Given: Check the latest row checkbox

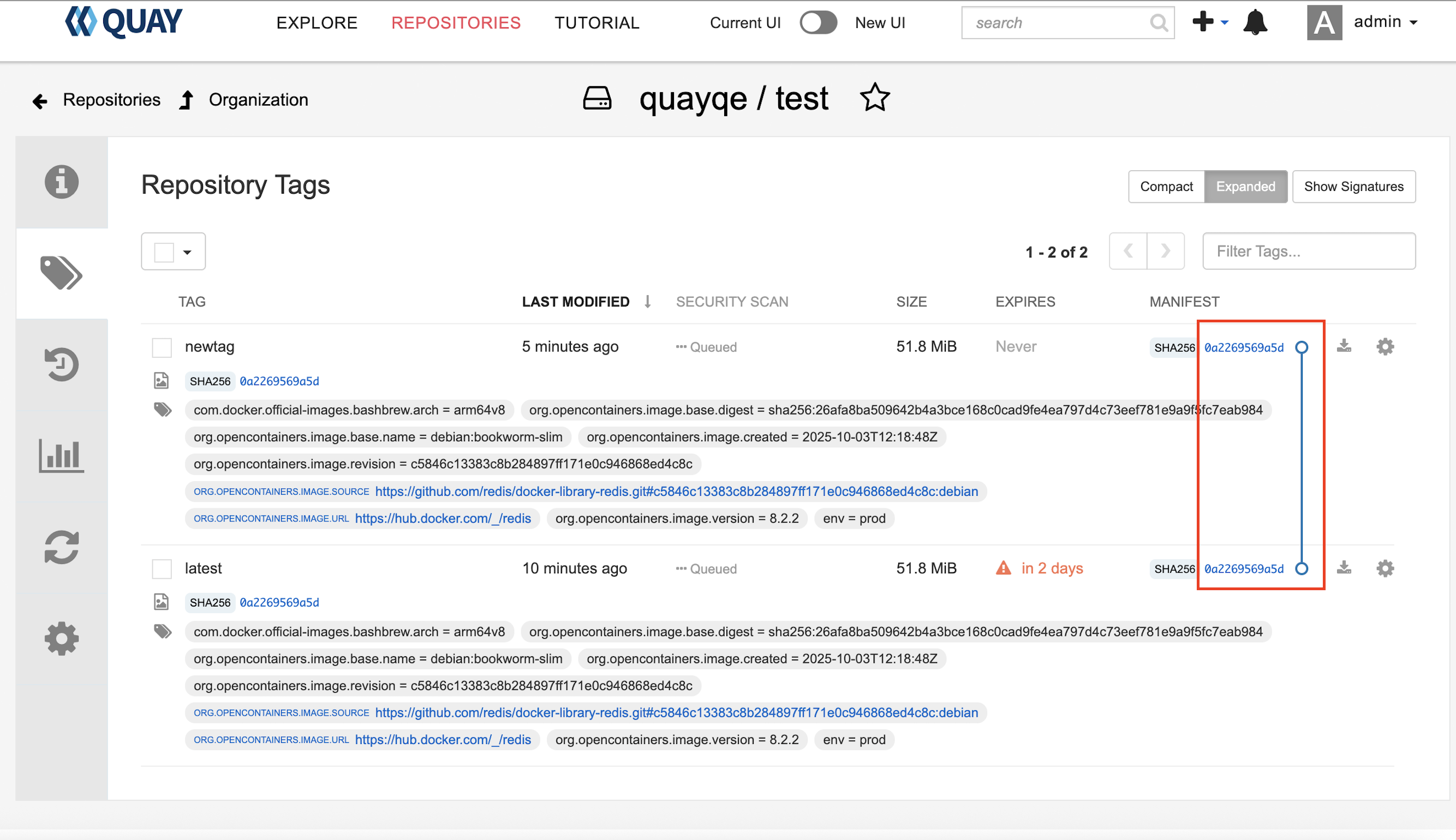Looking at the screenshot, I should click(162, 569).
